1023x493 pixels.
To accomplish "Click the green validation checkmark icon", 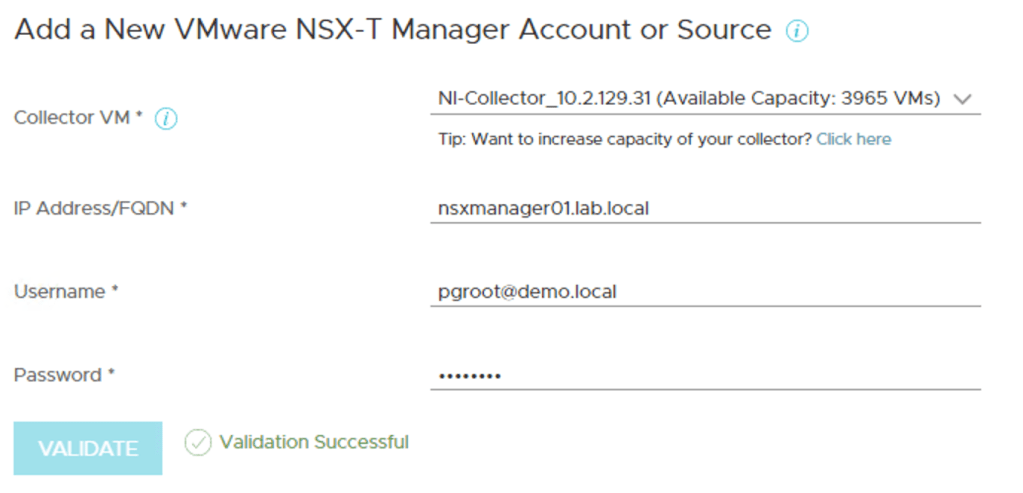I will point(198,442).
